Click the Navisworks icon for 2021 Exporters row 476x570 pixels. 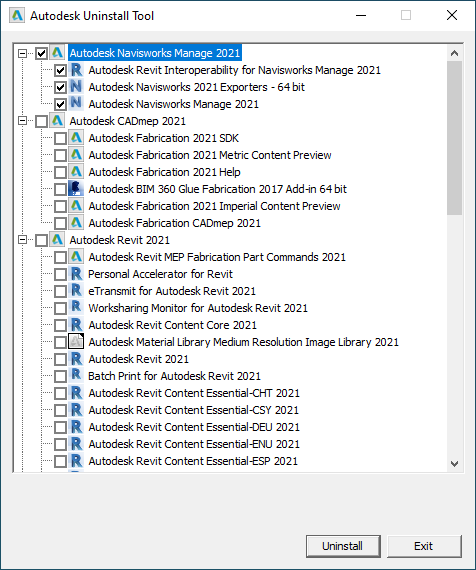point(76,87)
